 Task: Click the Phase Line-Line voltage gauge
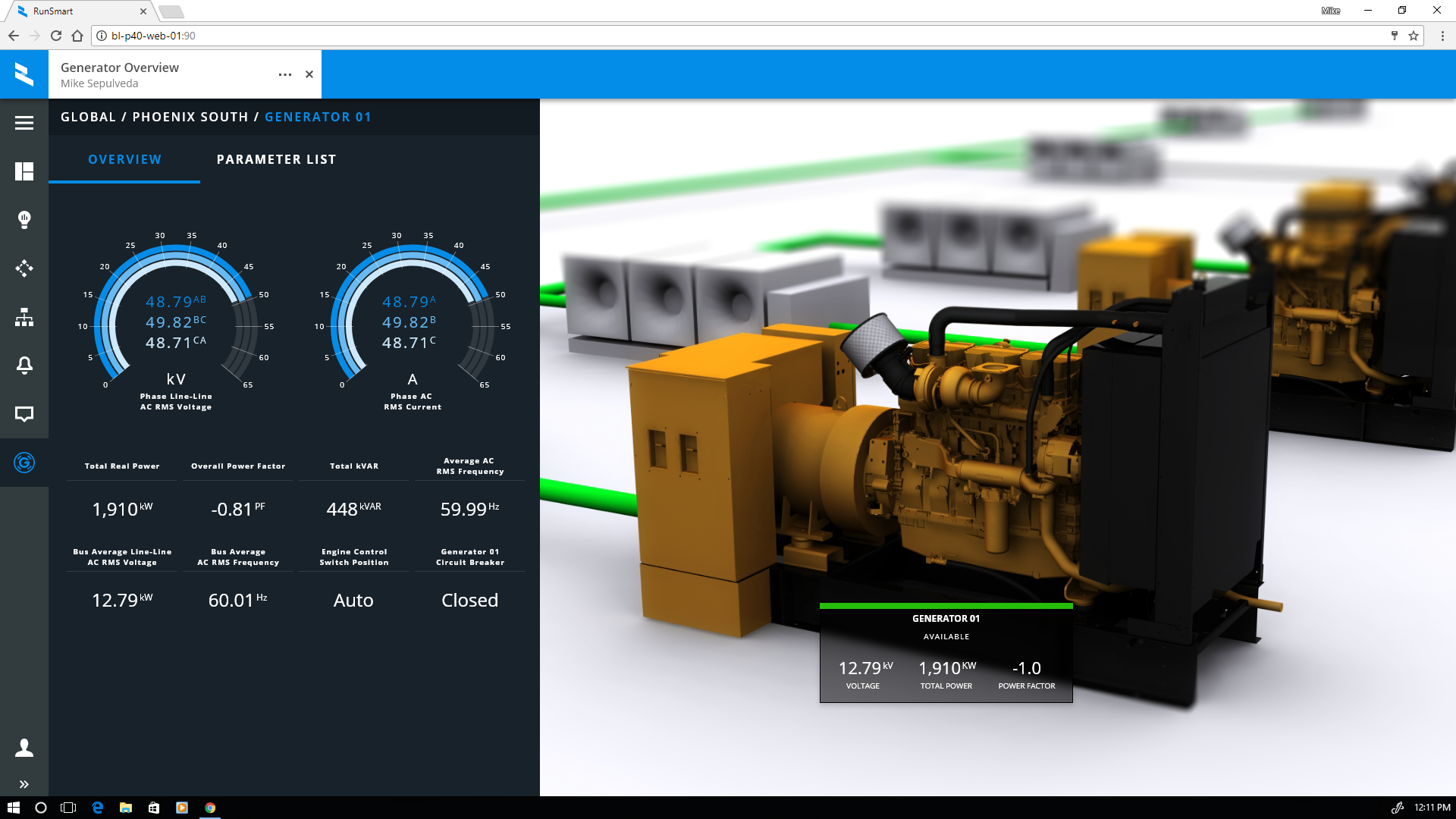click(176, 322)
